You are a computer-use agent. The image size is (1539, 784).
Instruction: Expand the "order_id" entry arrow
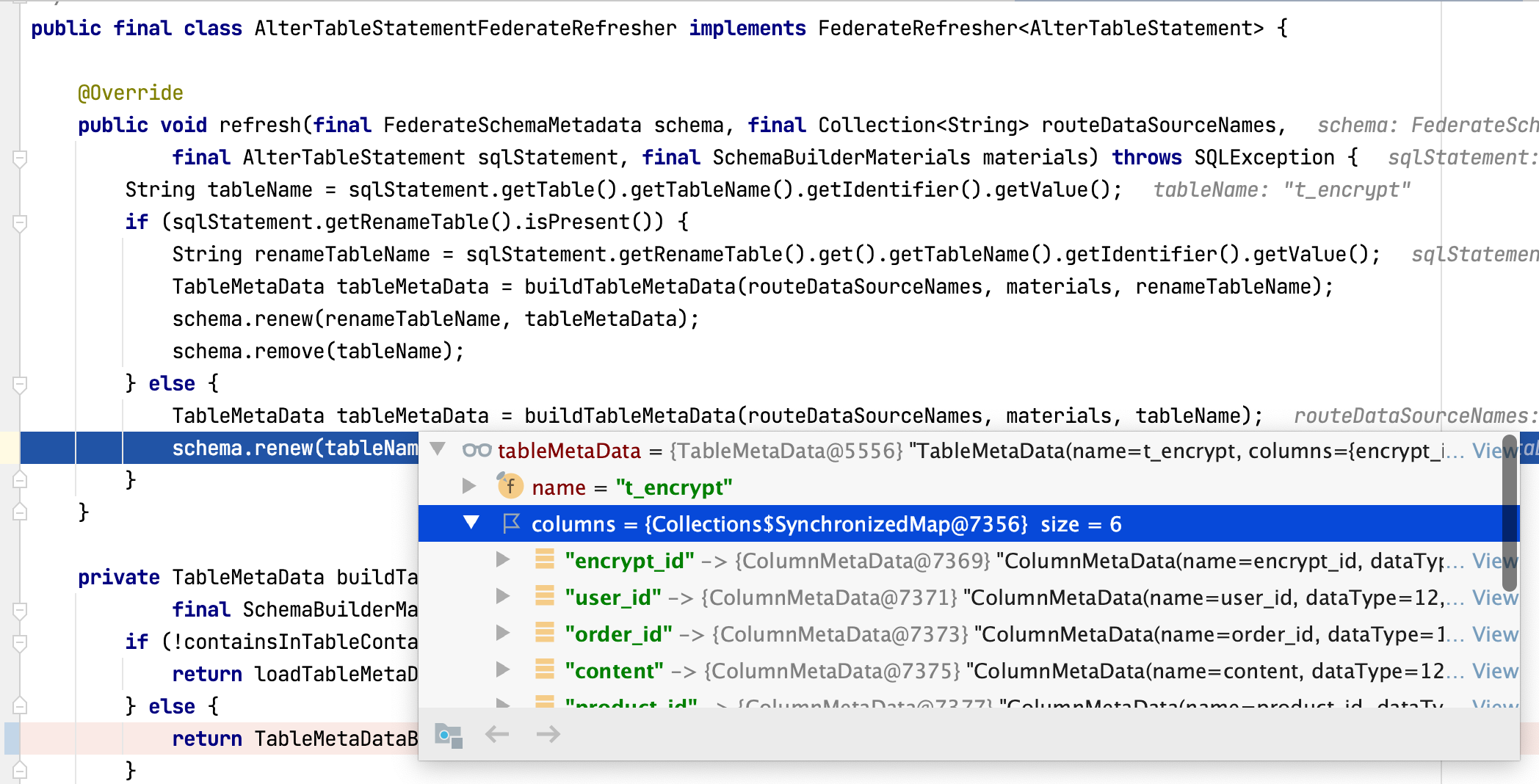point(503,633)
